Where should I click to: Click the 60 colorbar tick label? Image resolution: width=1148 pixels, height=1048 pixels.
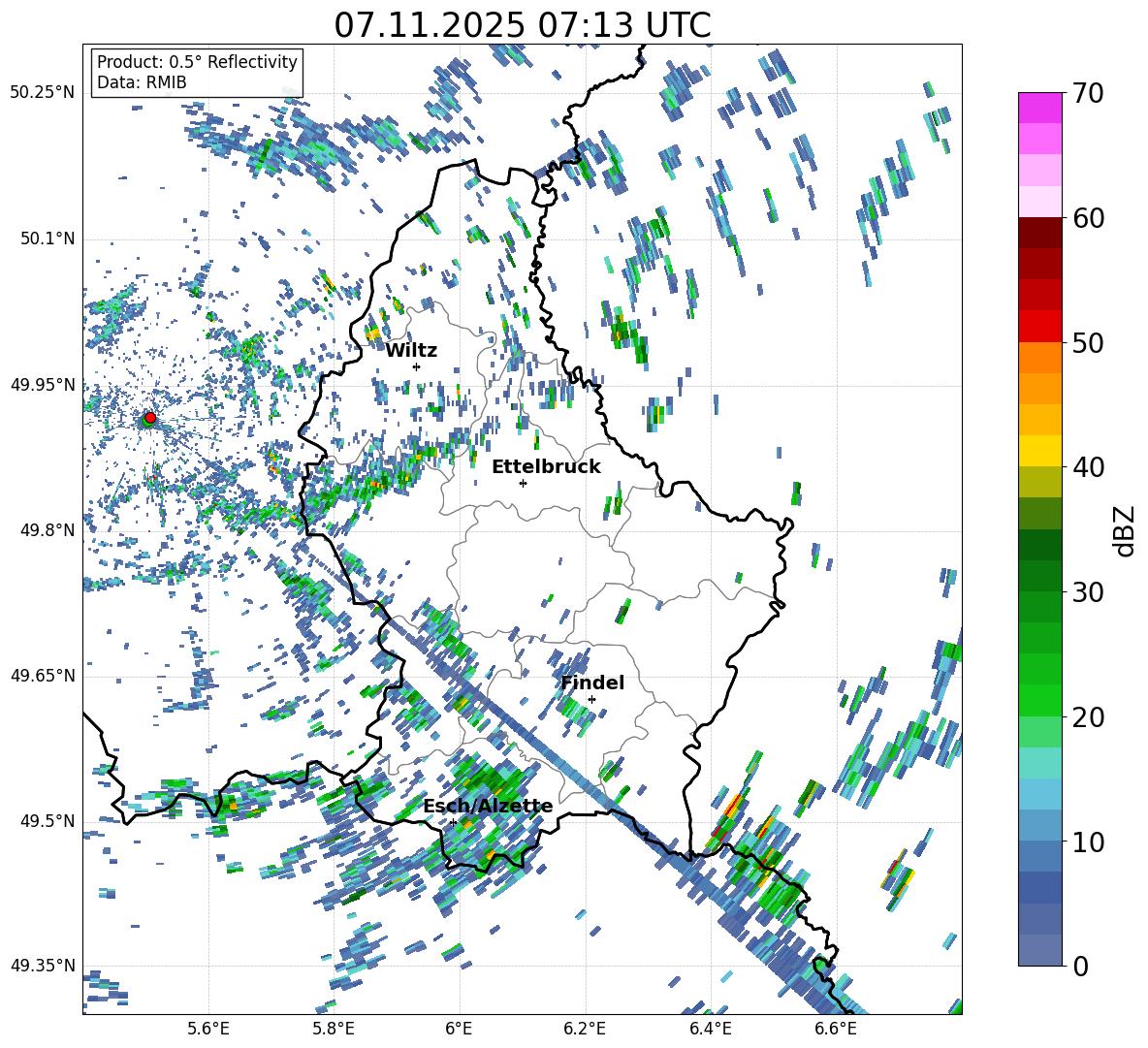[1089, 218]
